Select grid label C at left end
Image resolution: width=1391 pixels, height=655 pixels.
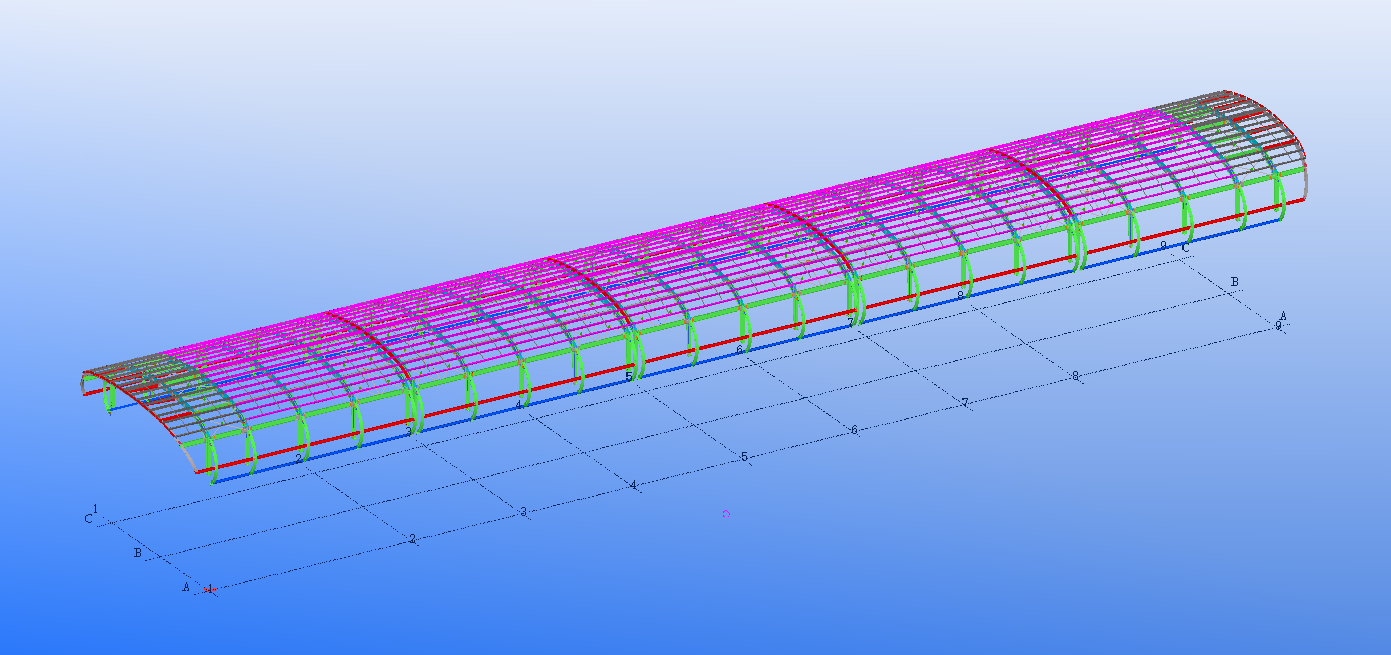coord(88,519)
